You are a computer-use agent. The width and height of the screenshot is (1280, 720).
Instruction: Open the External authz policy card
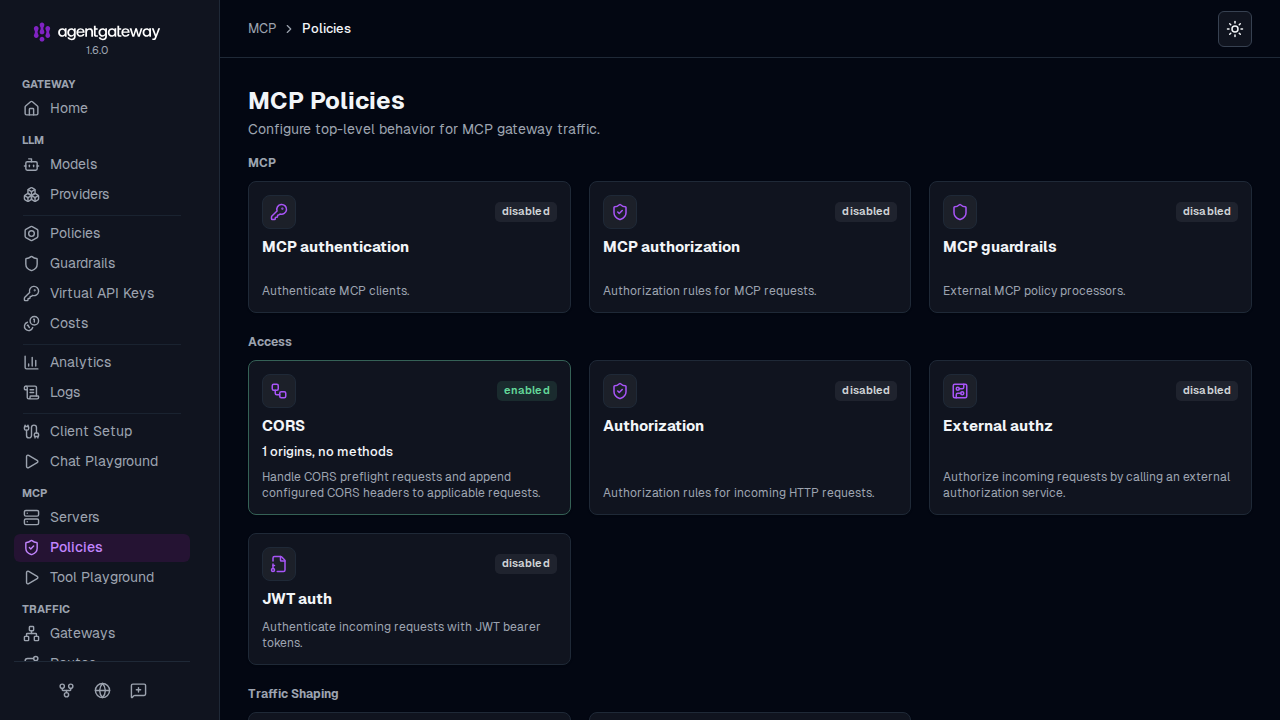pos(1090,438)
